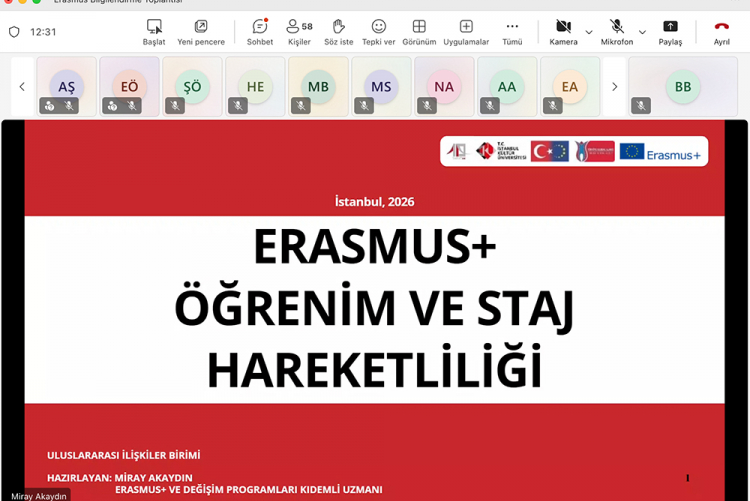This screenshot has height=501, width=750.
Task: Leave the meeting with Ayrıl
Action: [x=721, y=32]
